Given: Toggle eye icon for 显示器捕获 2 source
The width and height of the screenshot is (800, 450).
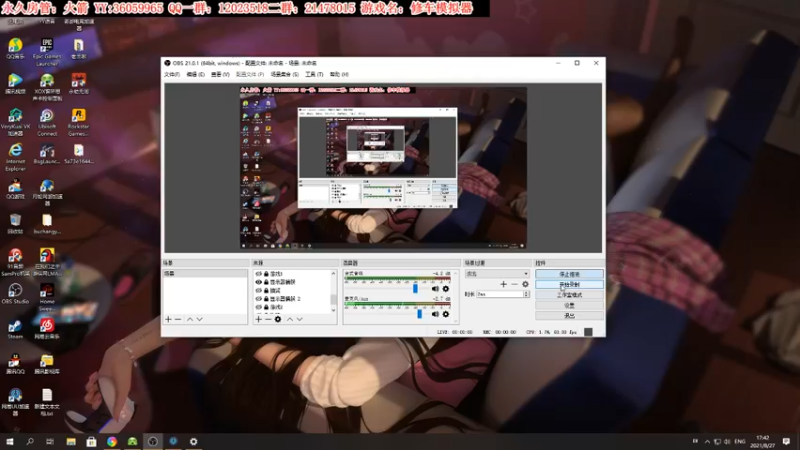Looking at the screenshot, I should tap(258, 299).
